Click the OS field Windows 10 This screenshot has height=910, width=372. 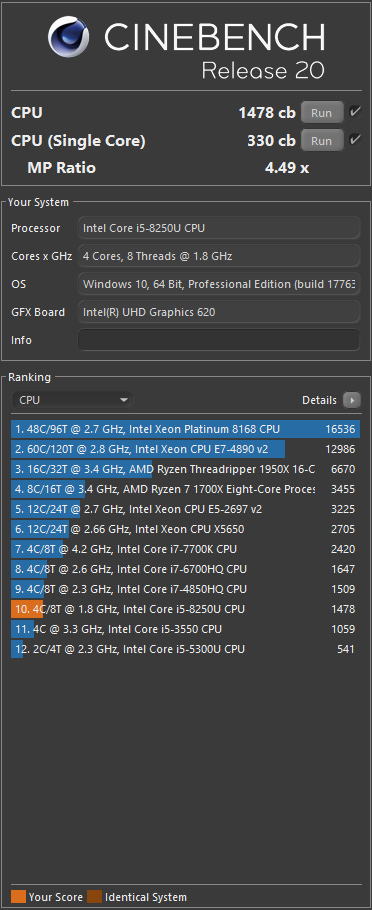pos(219,284)
